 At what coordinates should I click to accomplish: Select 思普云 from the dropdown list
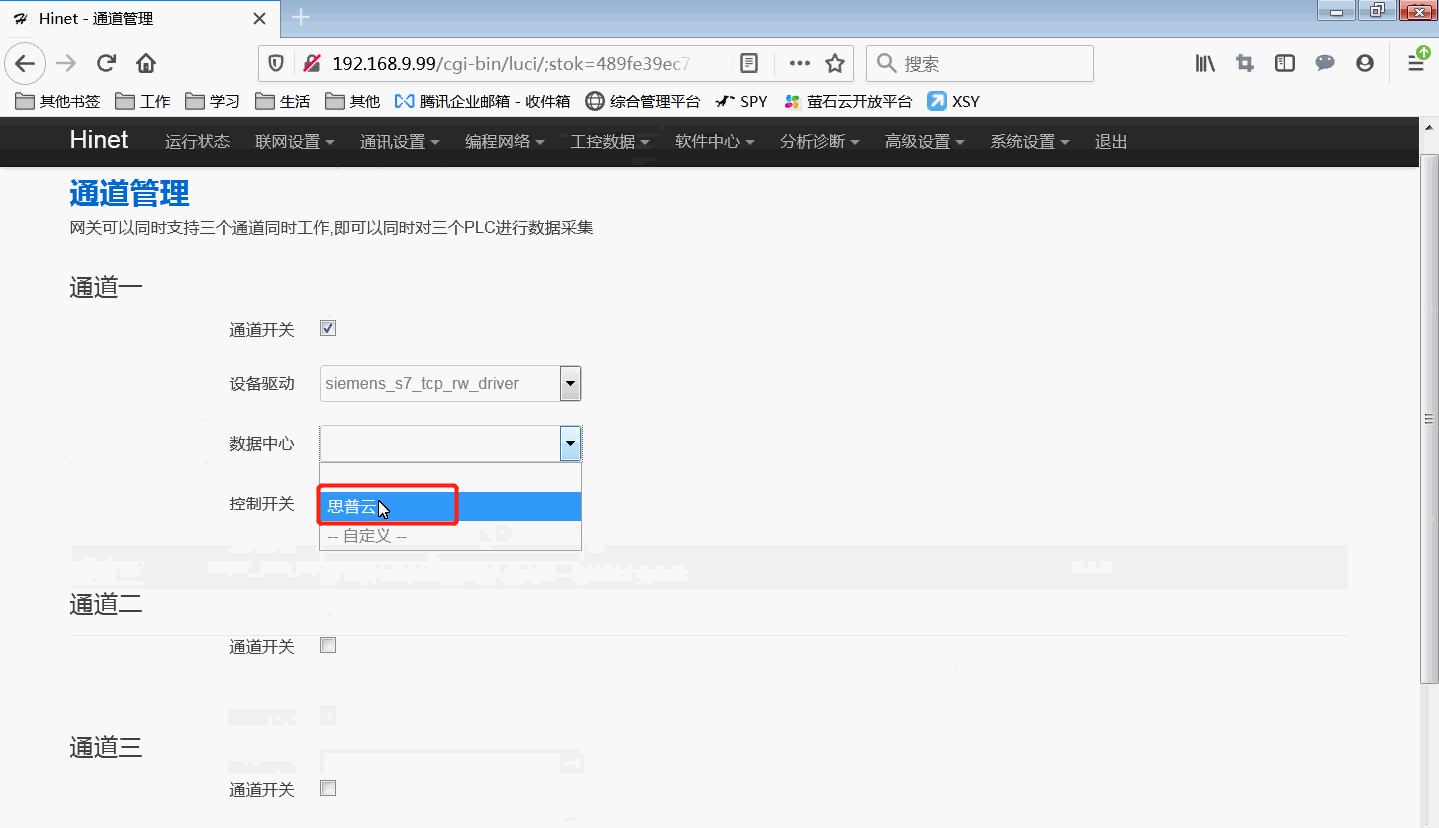tap(352, 507)
